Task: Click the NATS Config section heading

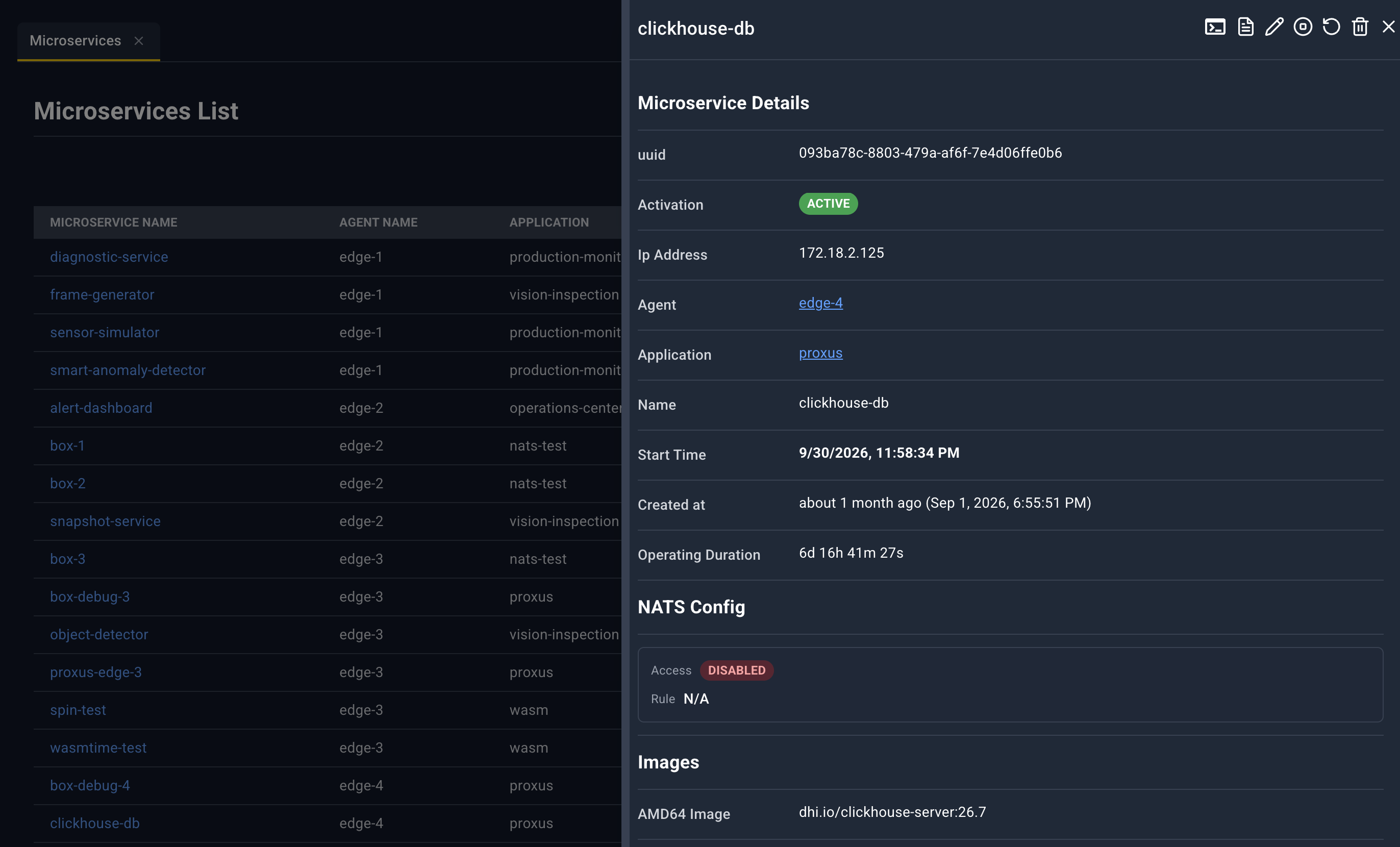Action: click(691, 607)
